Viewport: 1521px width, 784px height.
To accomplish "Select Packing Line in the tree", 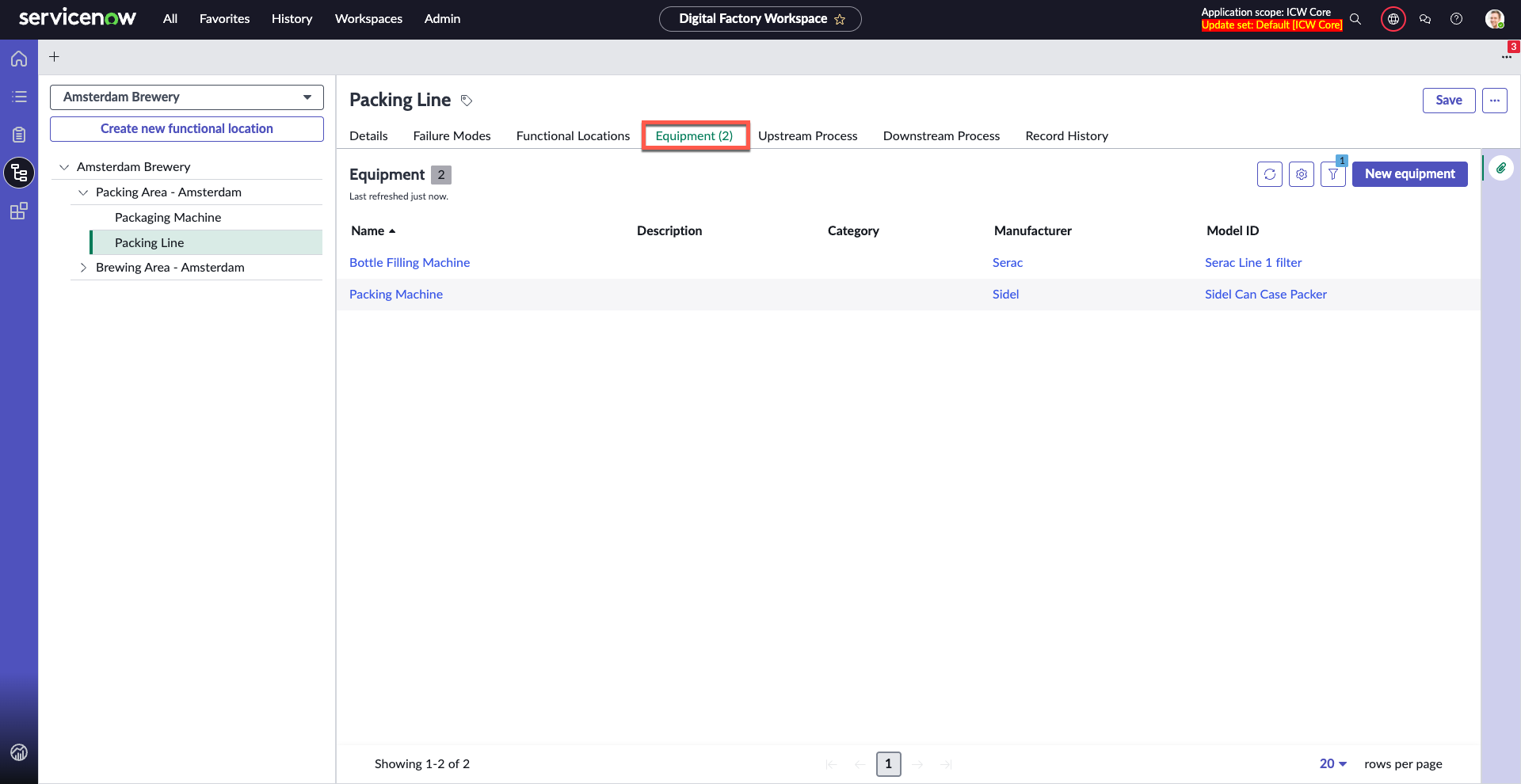I will (x=206, y=242).
